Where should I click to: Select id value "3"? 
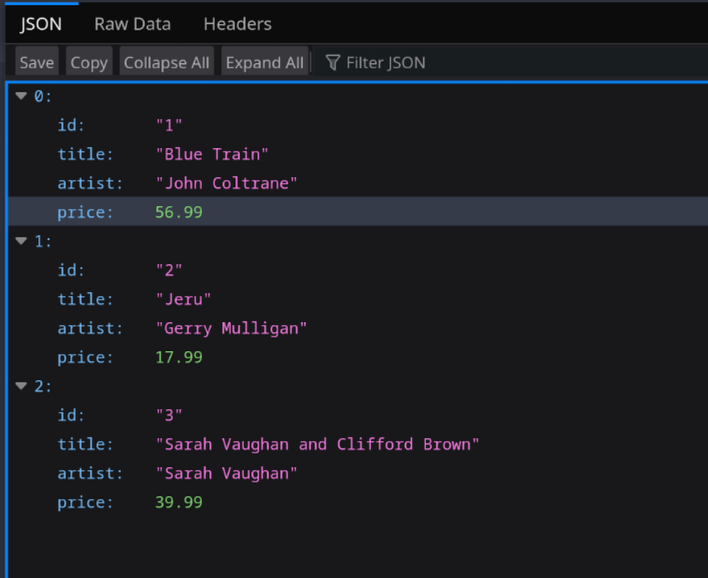click(169, 415)
